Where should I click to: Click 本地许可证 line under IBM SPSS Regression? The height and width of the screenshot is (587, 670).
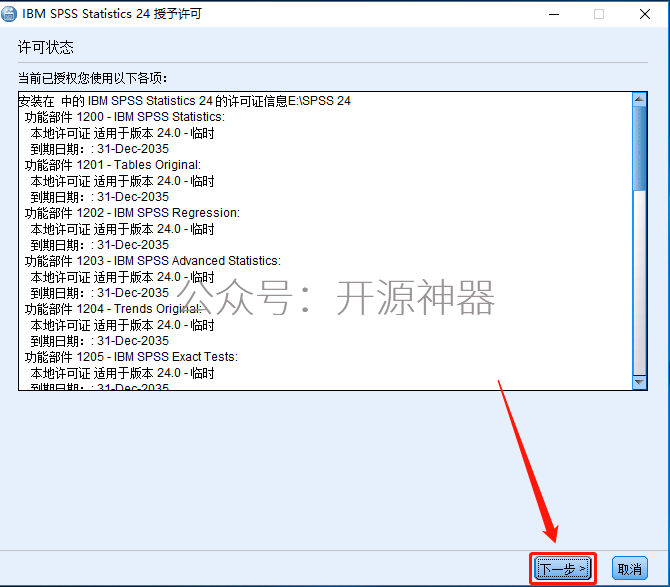[122, 229]
